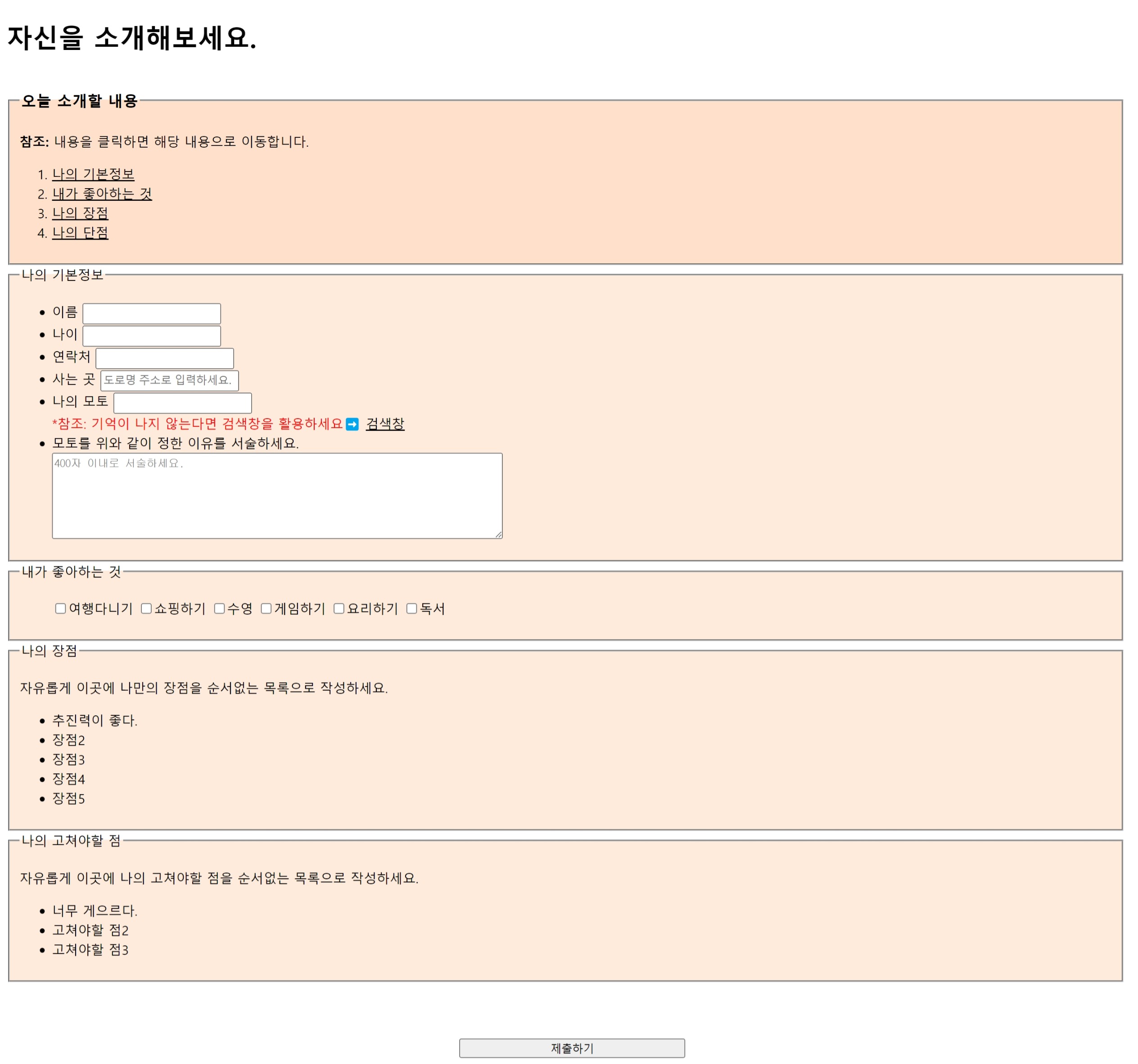Screen dimensions: 1138x1064
Task: Go to the 나의 단점 link
Action: click(80, 232)
